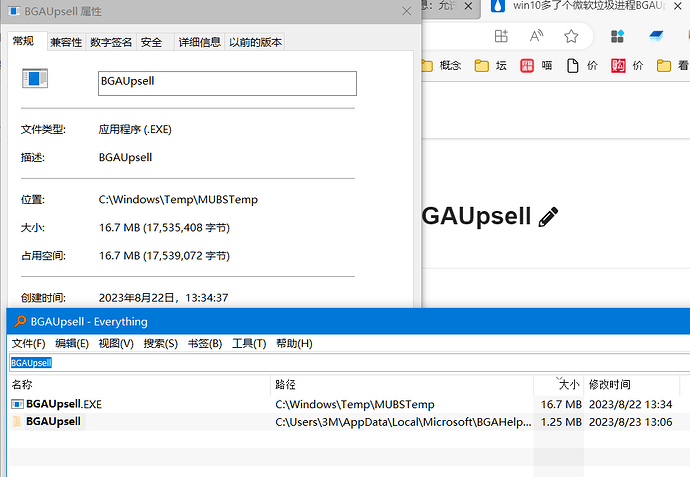Click the favorites star icon in address bar
Viewport: 690px width, 477px height.
pyautogui.click(x=571, y=36)
